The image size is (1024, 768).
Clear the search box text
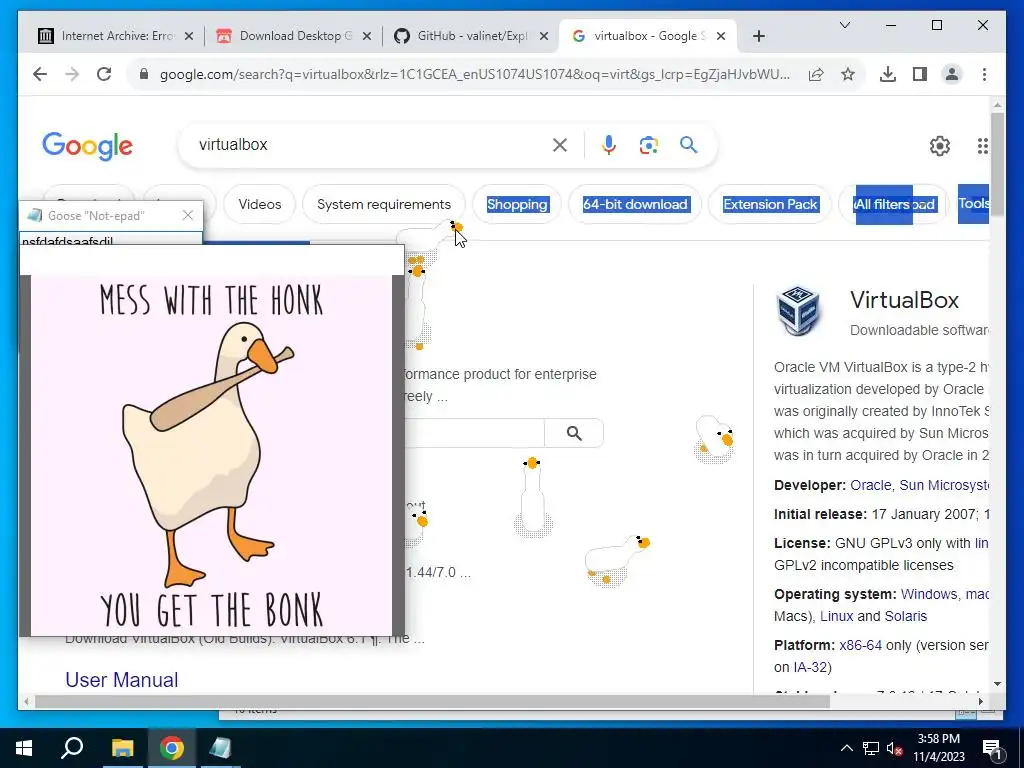coord(560,145)
